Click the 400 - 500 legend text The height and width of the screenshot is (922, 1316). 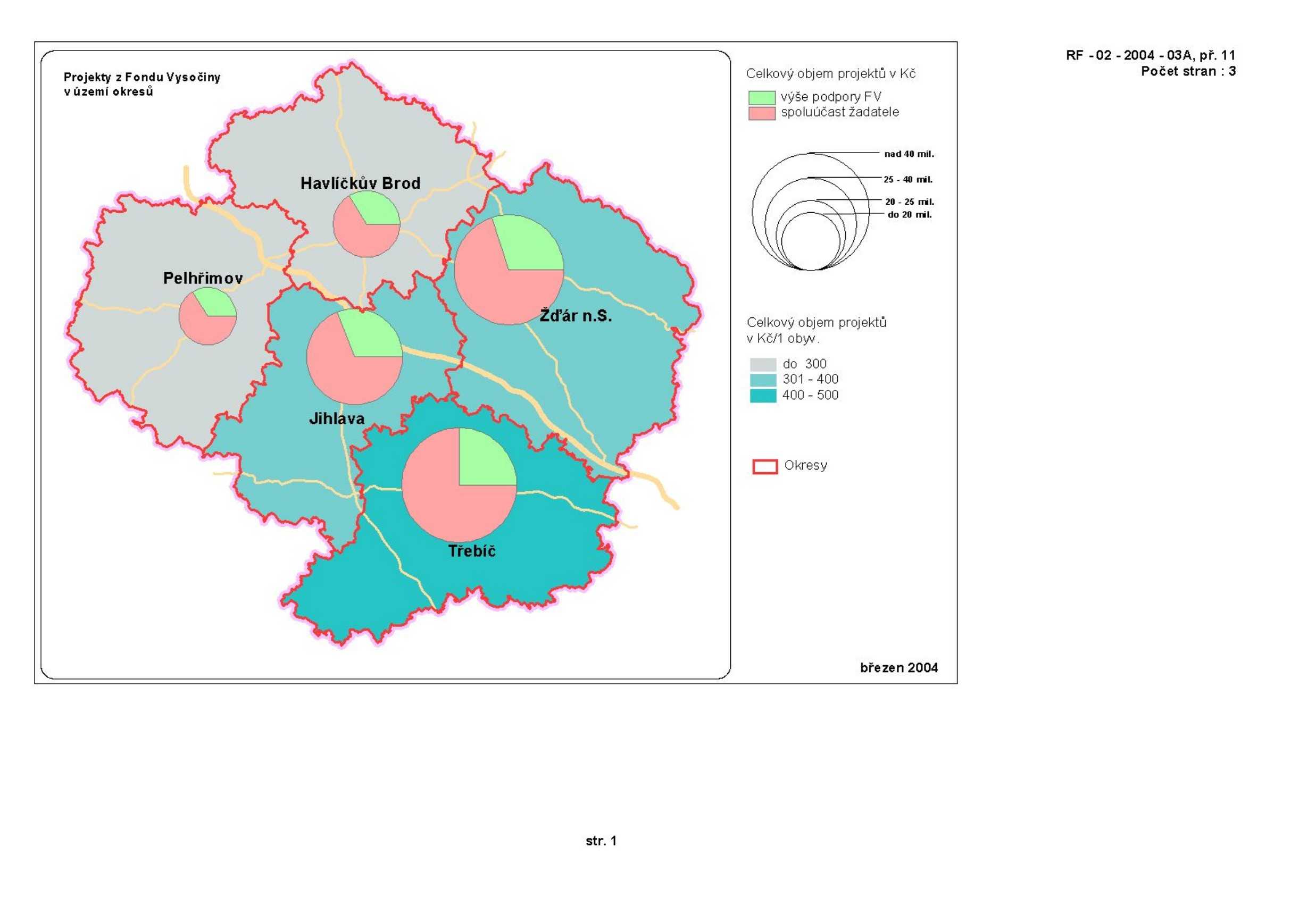click(811, 395)
